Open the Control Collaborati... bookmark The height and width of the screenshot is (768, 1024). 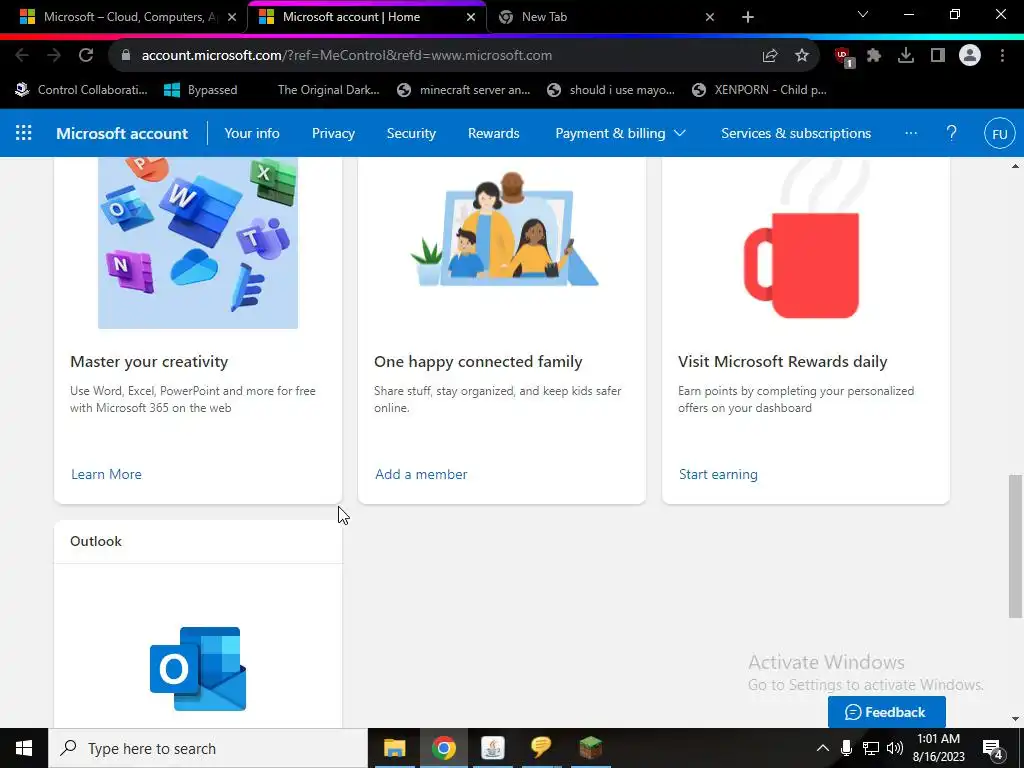click(82, 90)
